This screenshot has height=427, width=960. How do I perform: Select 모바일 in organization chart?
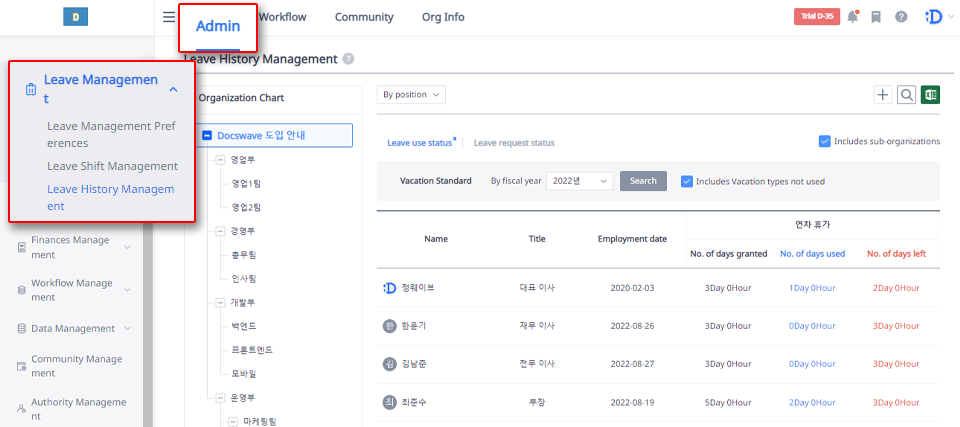(244, 374)
